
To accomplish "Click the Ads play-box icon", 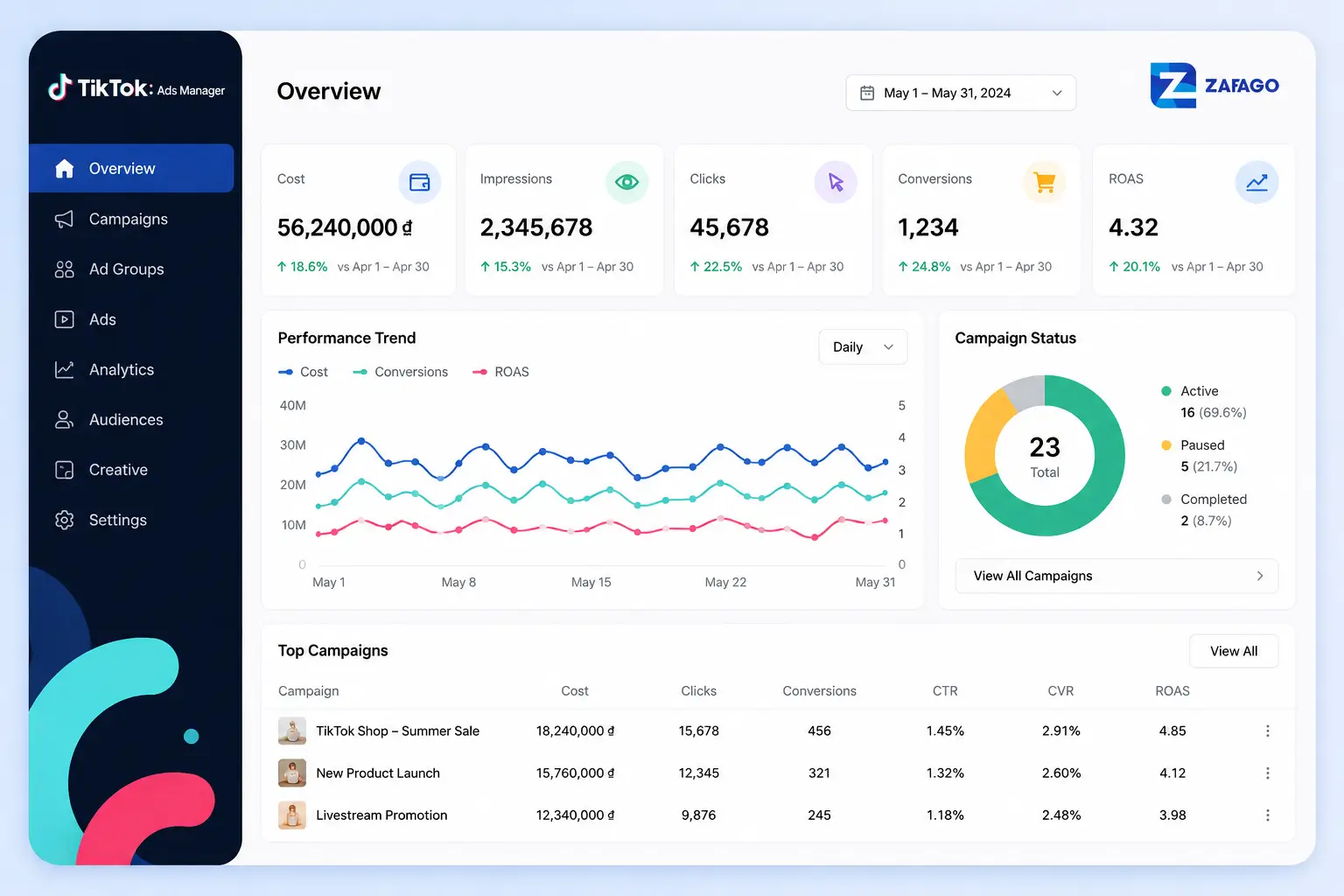I will [x=65, y=319].
